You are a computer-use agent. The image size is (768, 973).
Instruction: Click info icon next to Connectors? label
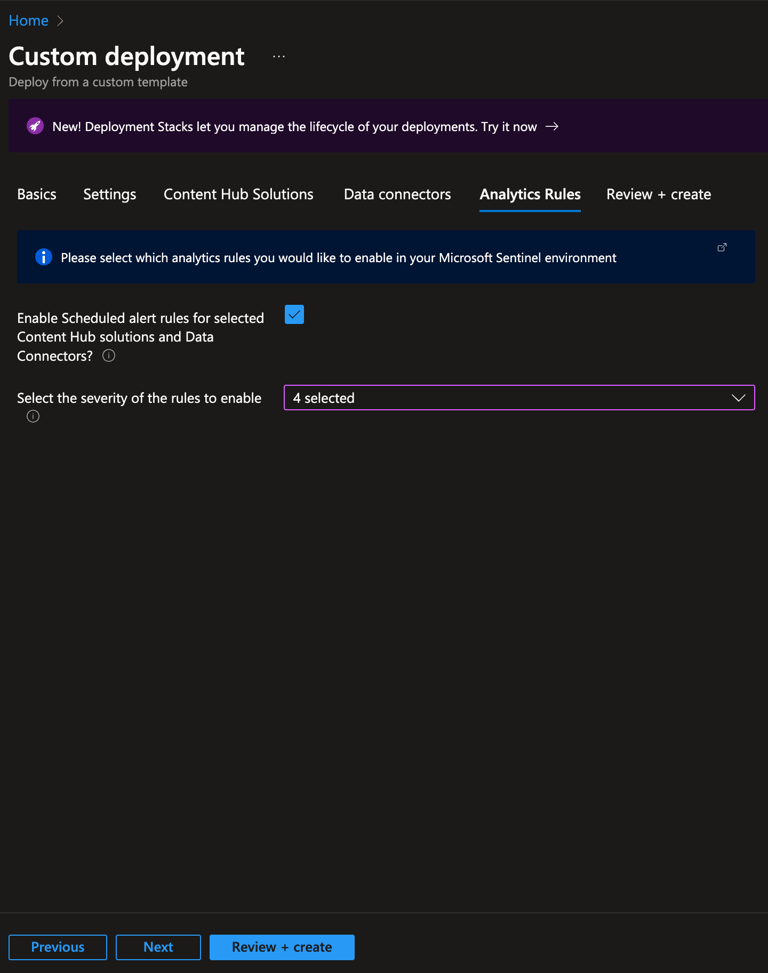click(x=109, y=356)
